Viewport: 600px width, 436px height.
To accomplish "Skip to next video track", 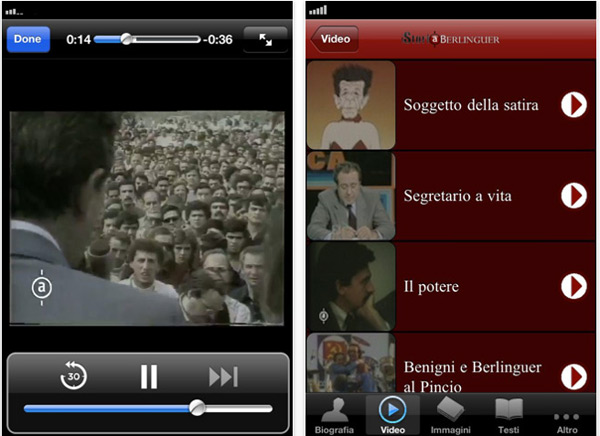I will tap(222, 376).
